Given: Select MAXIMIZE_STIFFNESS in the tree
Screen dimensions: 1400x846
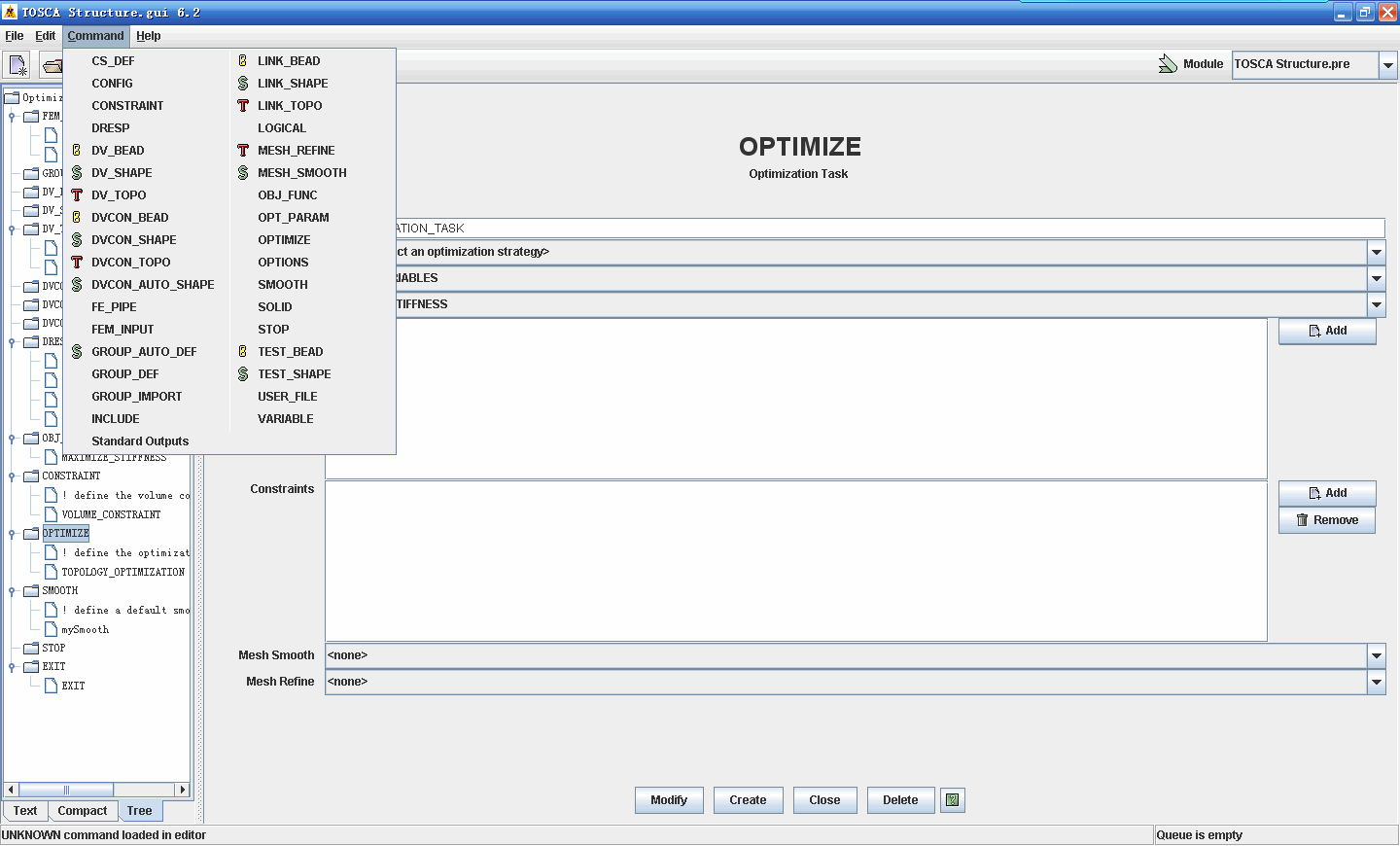Looking at the screenshot, I should pyautogui.click(x=114, y=458).
